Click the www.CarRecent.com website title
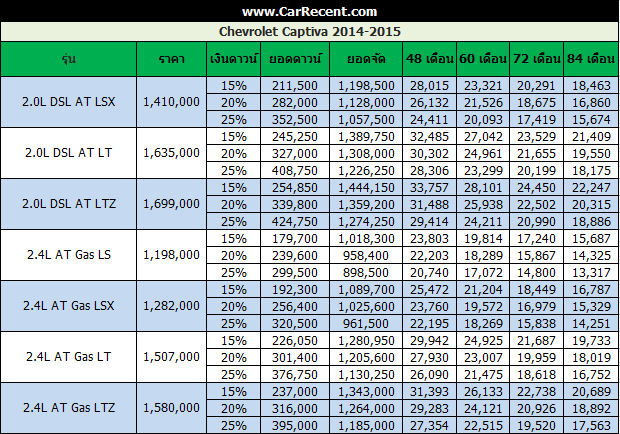This screenshot has width=620, height=434. (309, 12)
